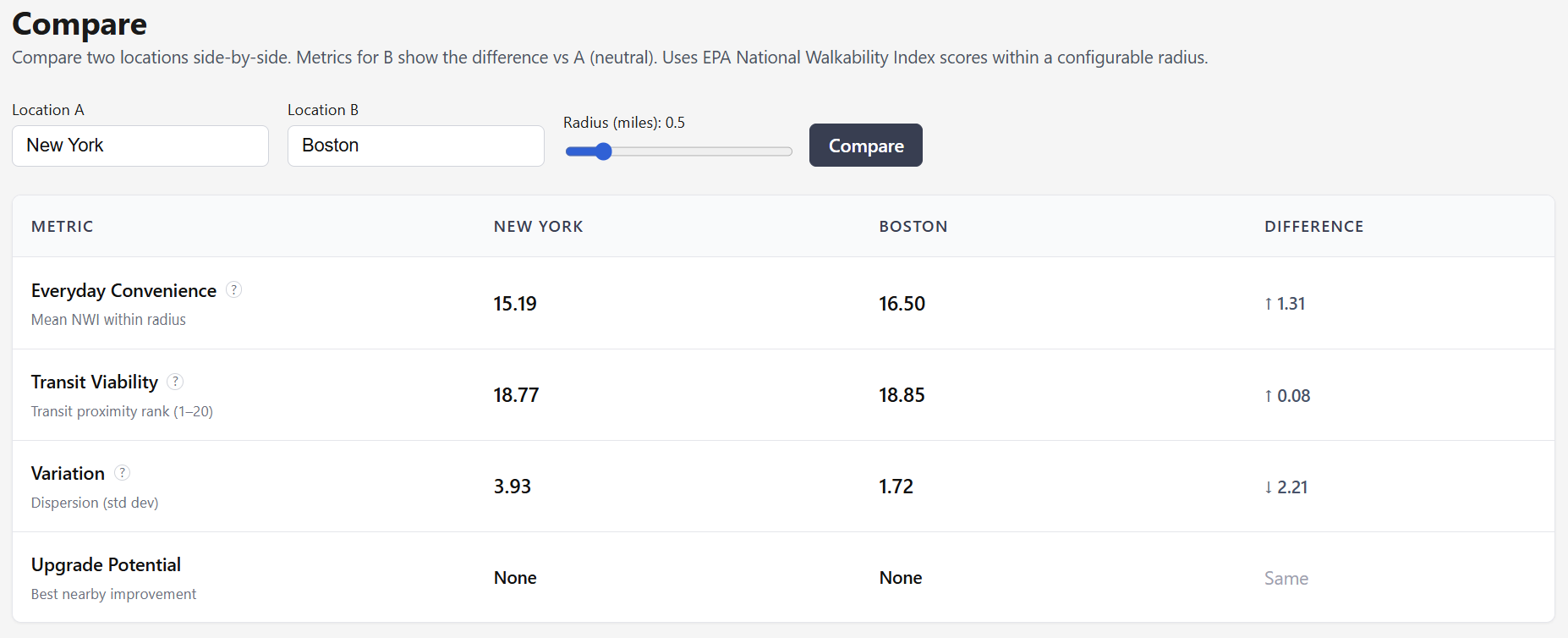This screenshot has height=638, width=1568.
Task: Click the 'Location A' field label
Action: [x=48, y=110]
